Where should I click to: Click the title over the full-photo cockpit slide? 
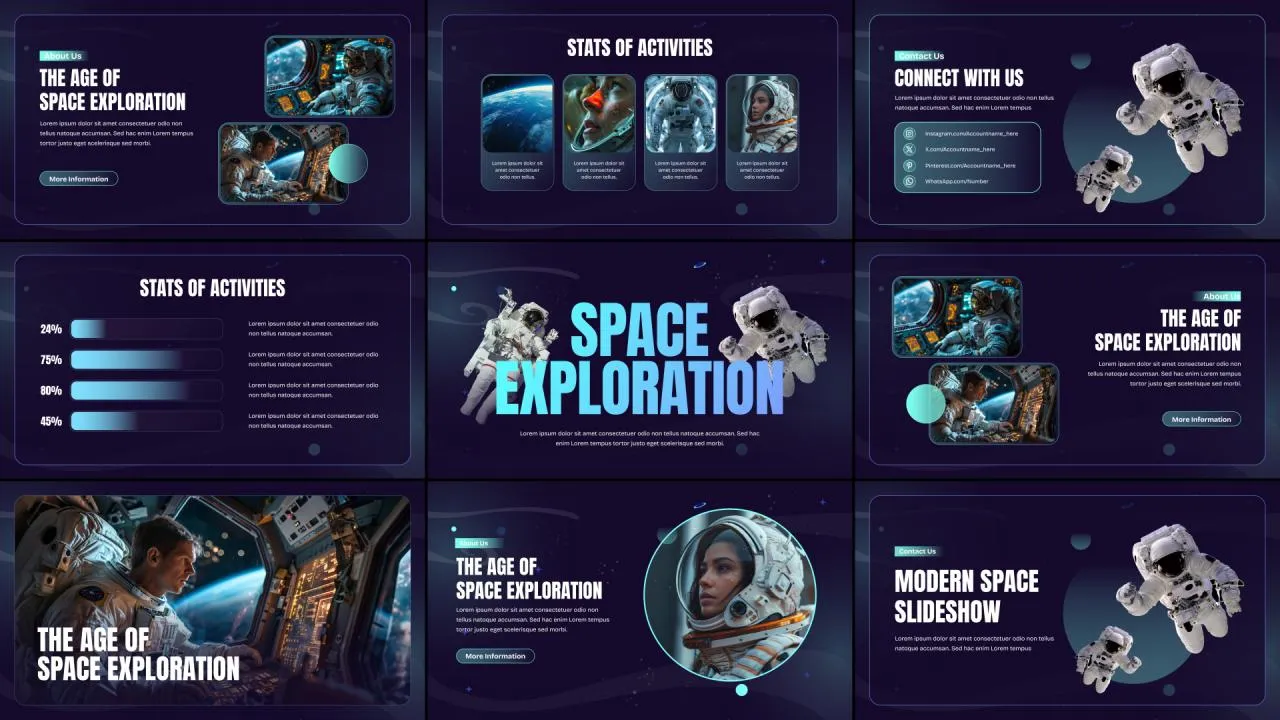(138, 654)
